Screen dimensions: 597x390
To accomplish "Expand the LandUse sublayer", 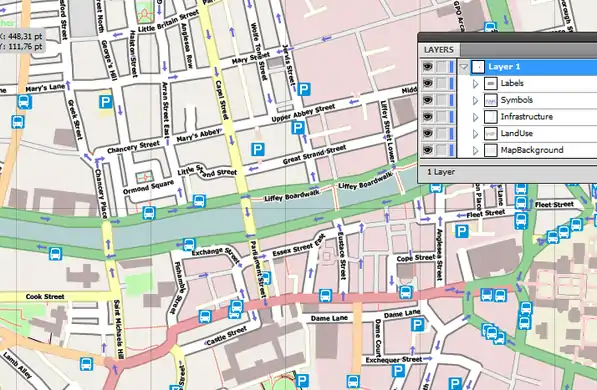I will coord(476,134).
